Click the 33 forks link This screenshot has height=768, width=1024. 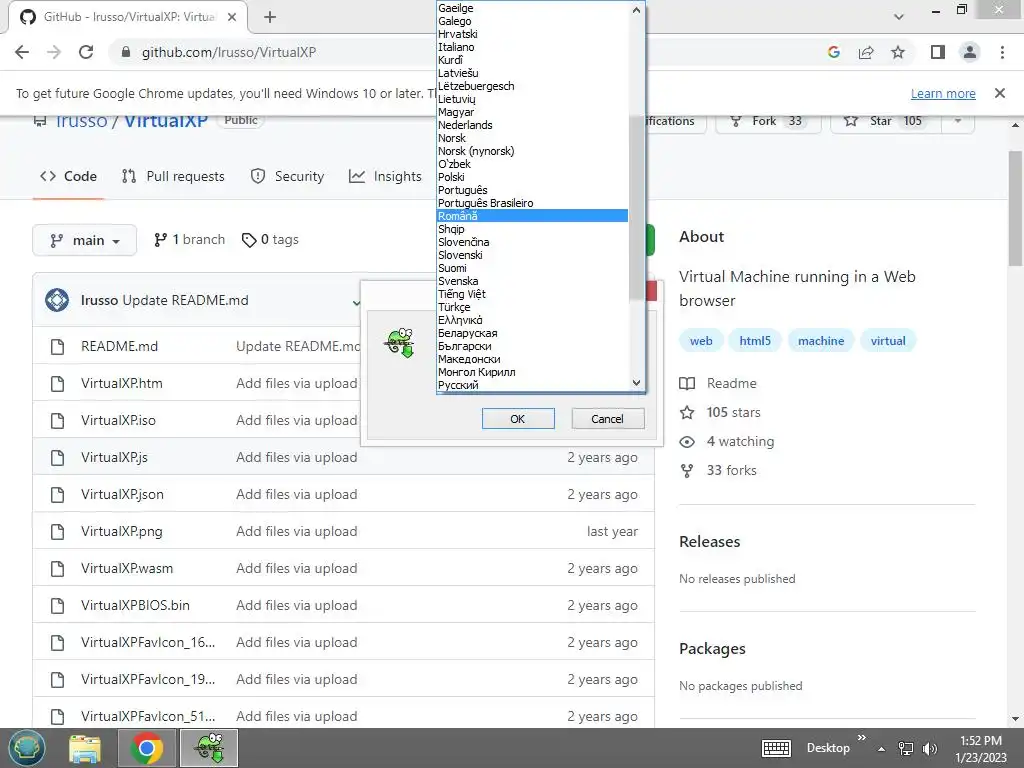718,470
